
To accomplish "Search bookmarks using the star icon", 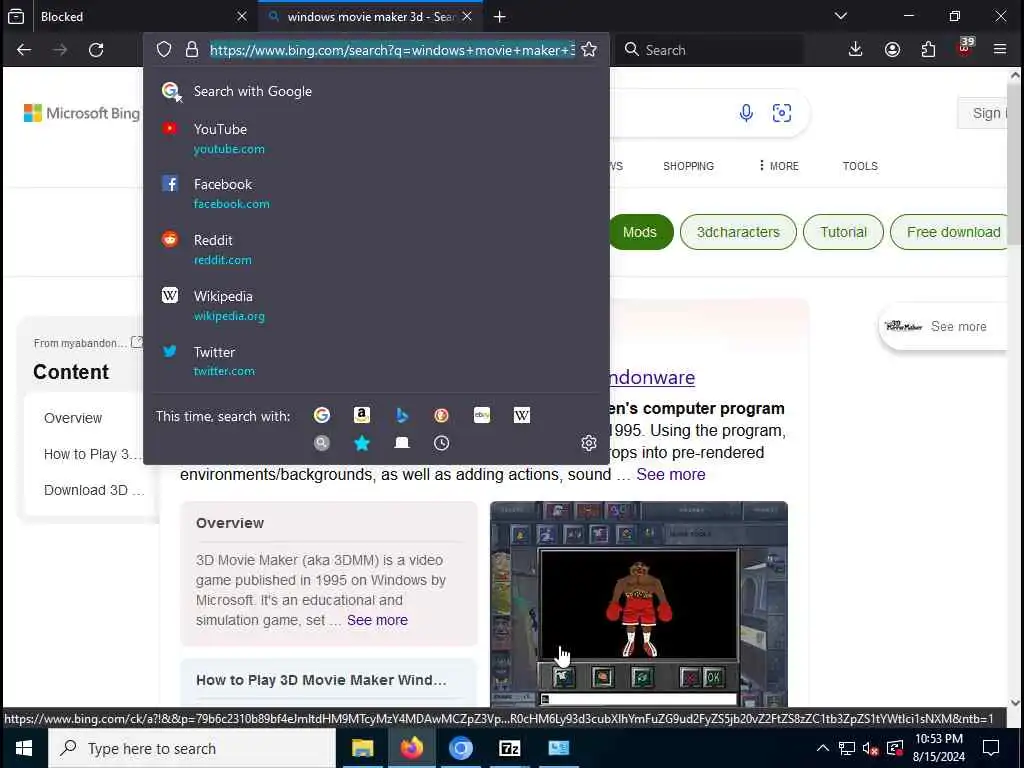I will 362,443.
